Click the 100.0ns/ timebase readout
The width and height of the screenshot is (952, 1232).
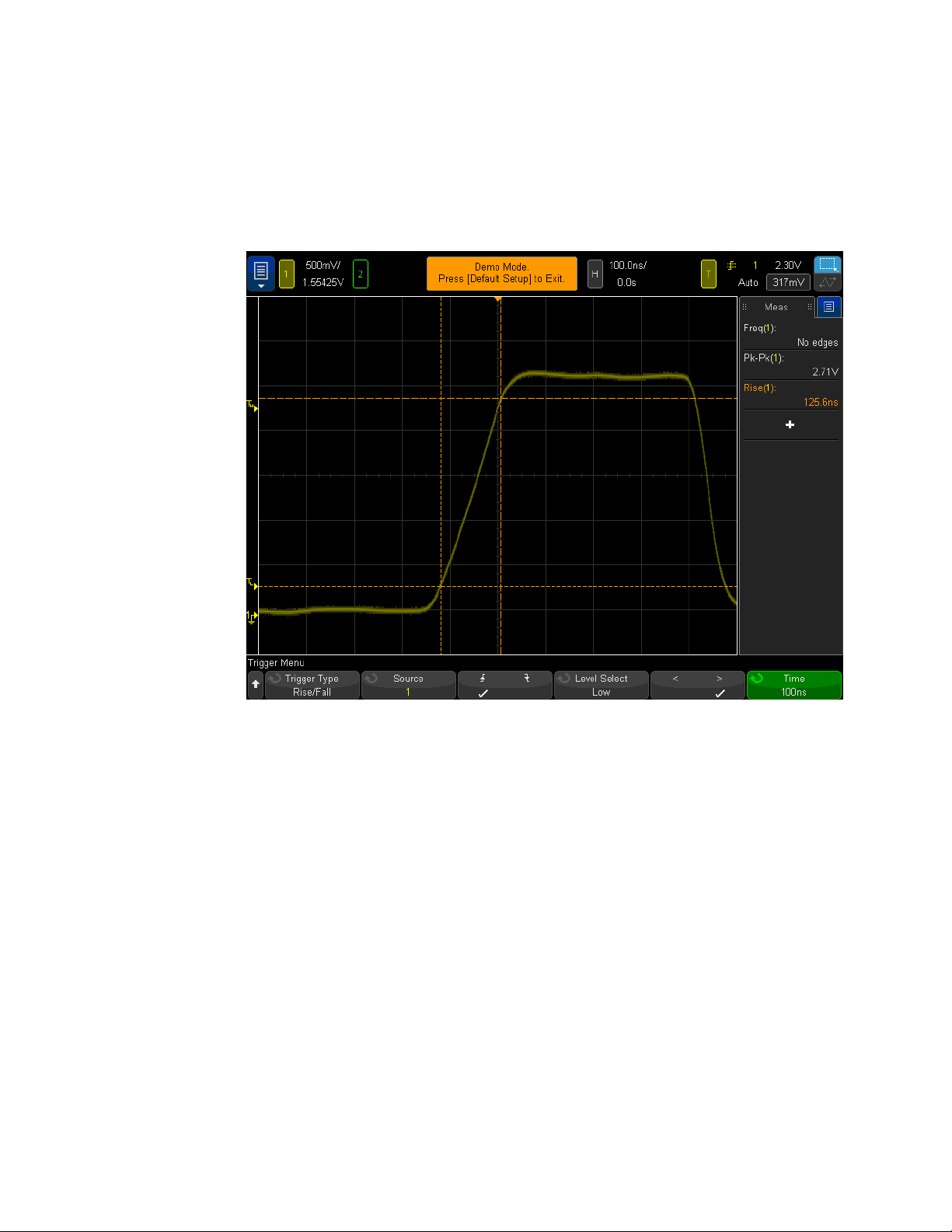click(x=628, y=265)
